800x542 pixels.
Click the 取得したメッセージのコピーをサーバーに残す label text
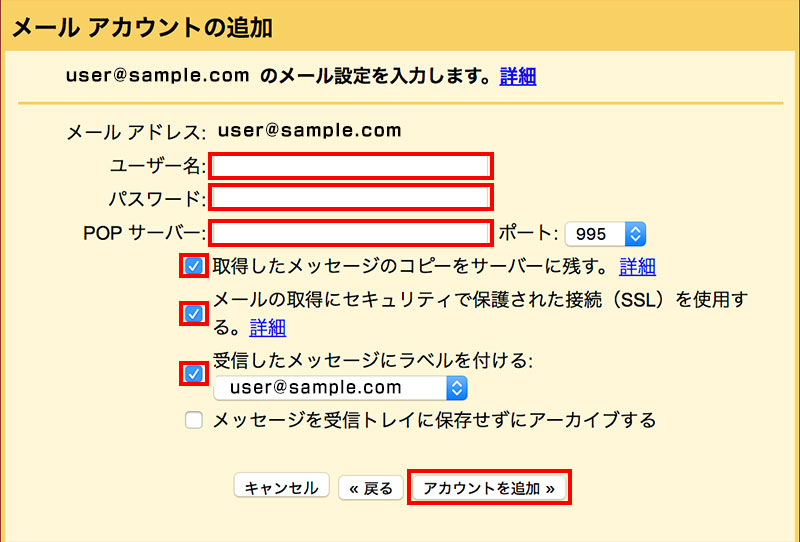click(410, 266)
